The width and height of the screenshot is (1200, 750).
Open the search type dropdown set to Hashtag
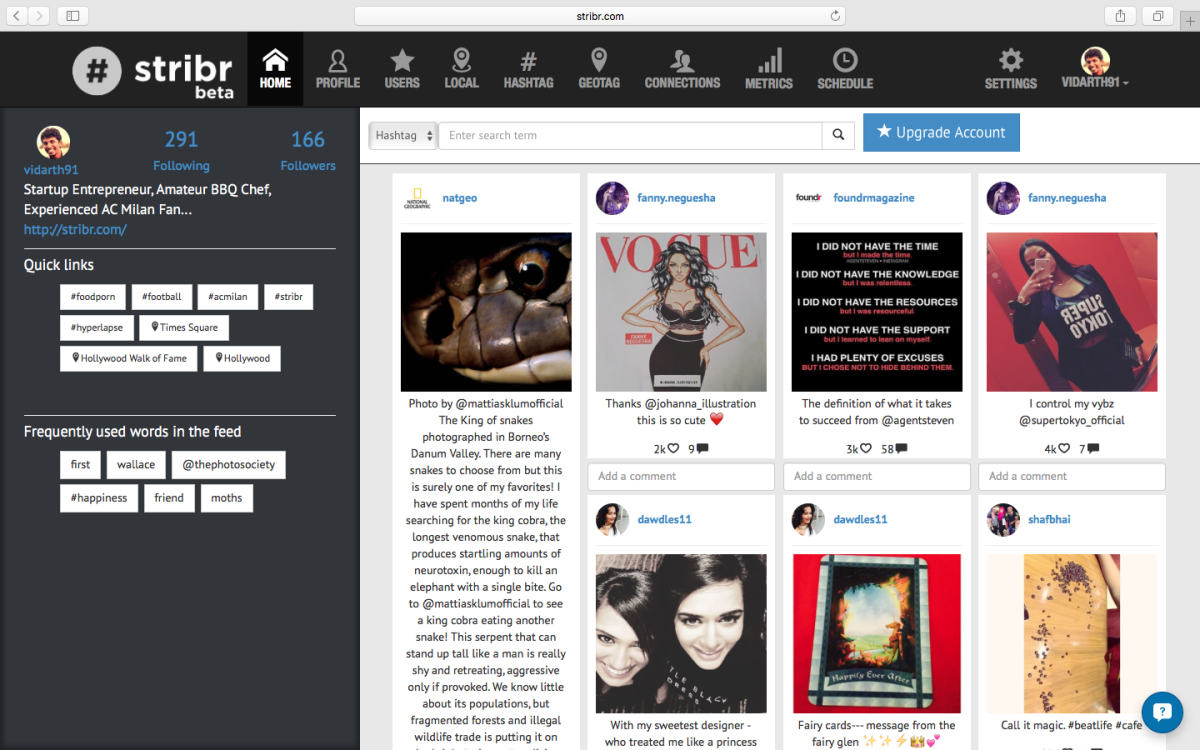402,134
